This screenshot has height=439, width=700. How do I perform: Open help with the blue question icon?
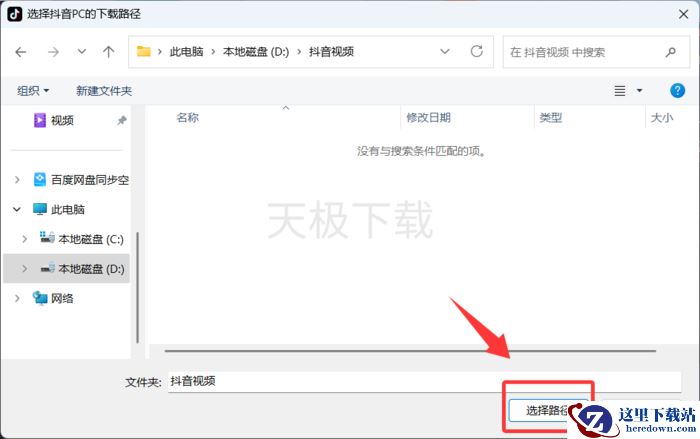pyautogui.click(x=677, y=91)
